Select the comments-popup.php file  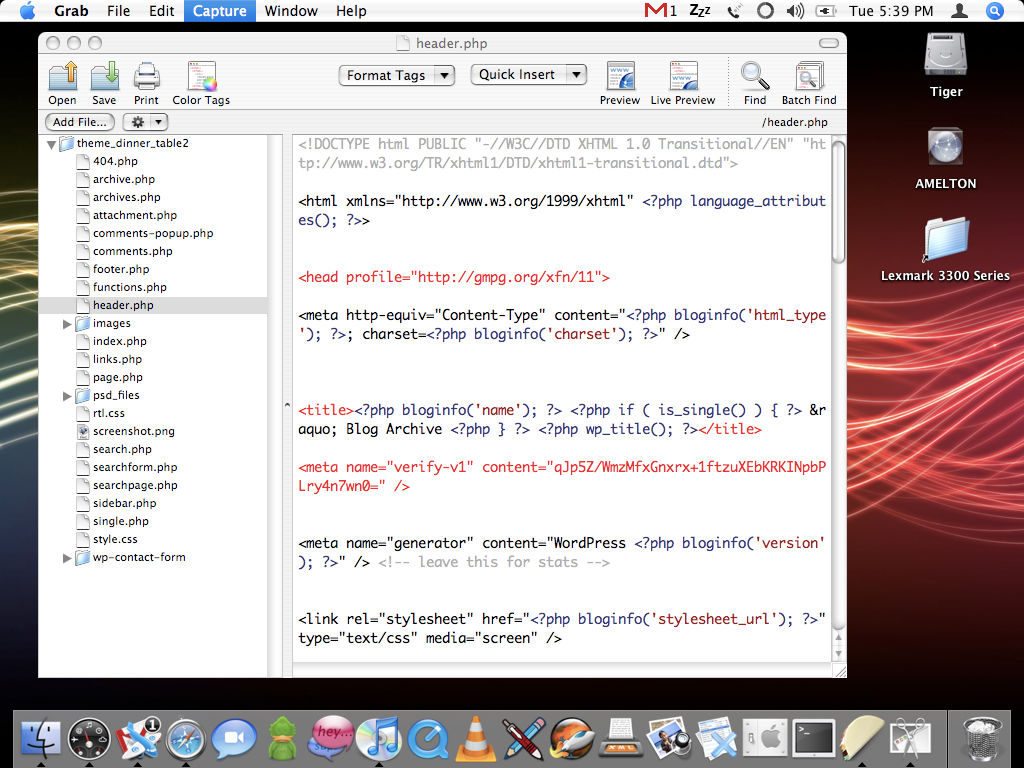153,233
